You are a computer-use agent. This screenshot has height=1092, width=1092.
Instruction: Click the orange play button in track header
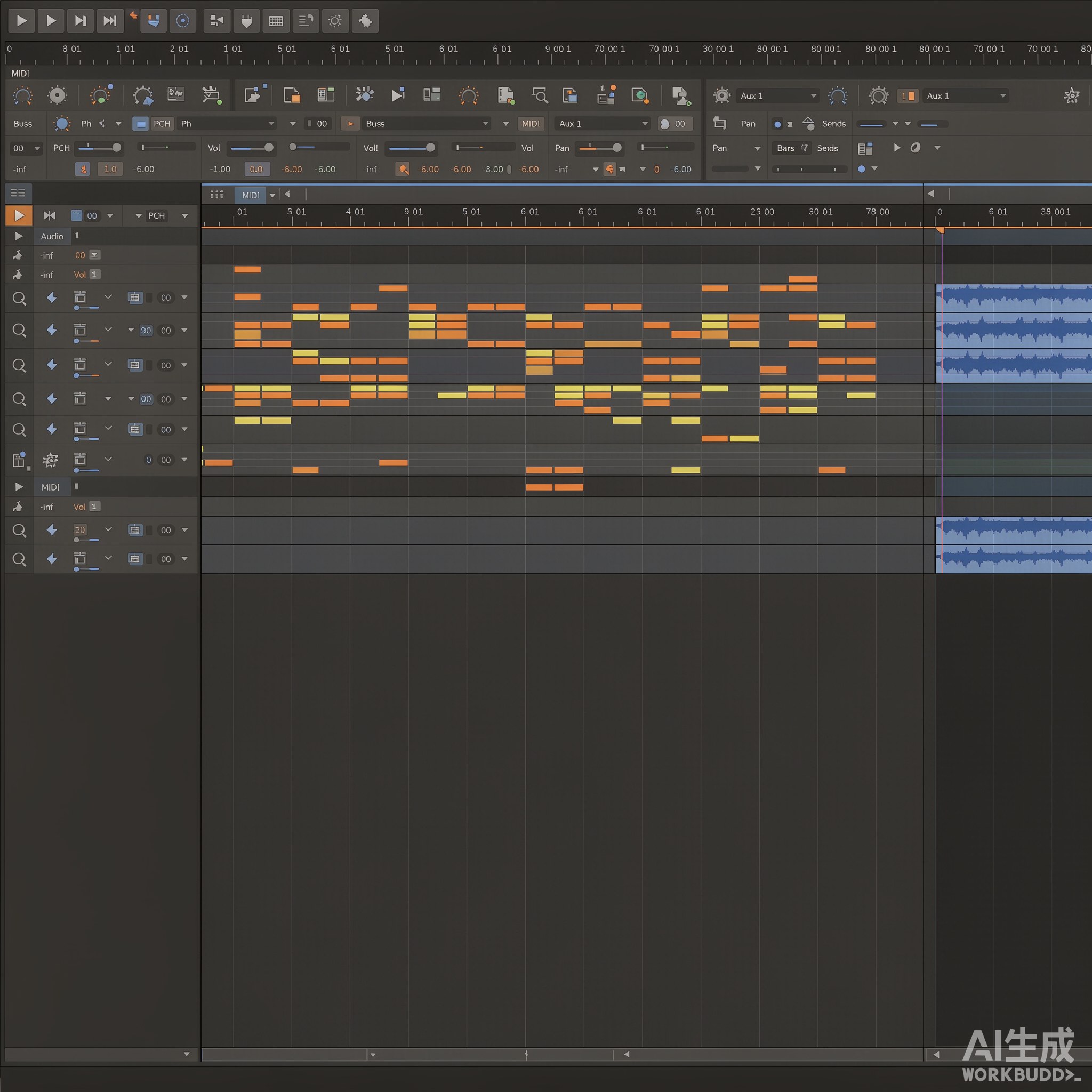19,215
